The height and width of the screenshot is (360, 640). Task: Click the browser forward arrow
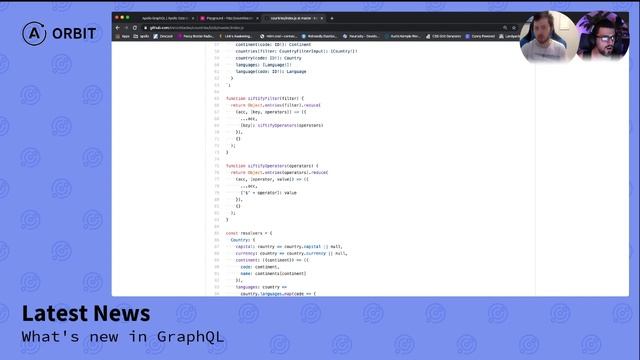click(126, 28)
